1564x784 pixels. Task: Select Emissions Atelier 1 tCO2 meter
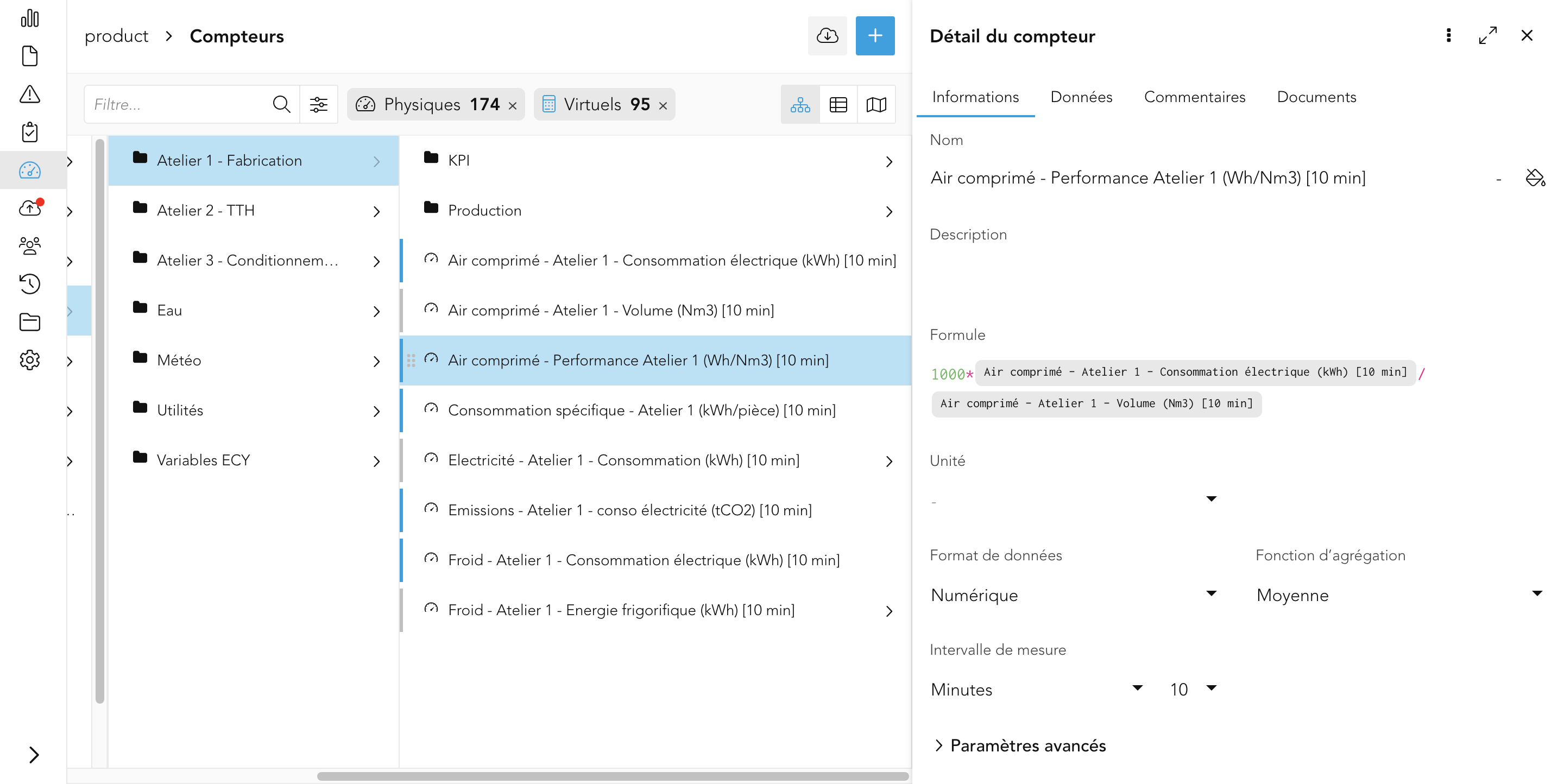coord(655,510)
